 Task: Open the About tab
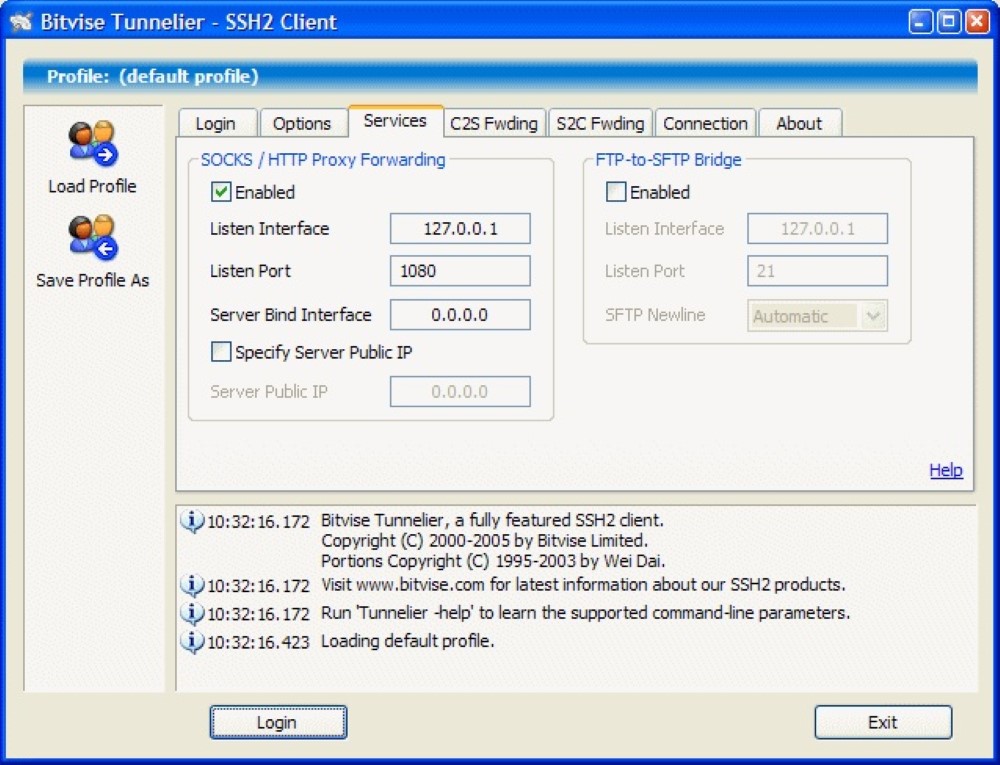coord(799,123)
